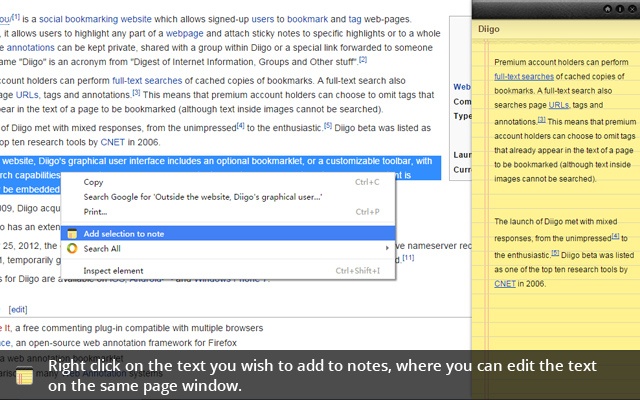This screenshot has height=400, width=640.
Task: Jump to footnote [11] in the article
Action: pyautogui.click(x=408, y=258)
